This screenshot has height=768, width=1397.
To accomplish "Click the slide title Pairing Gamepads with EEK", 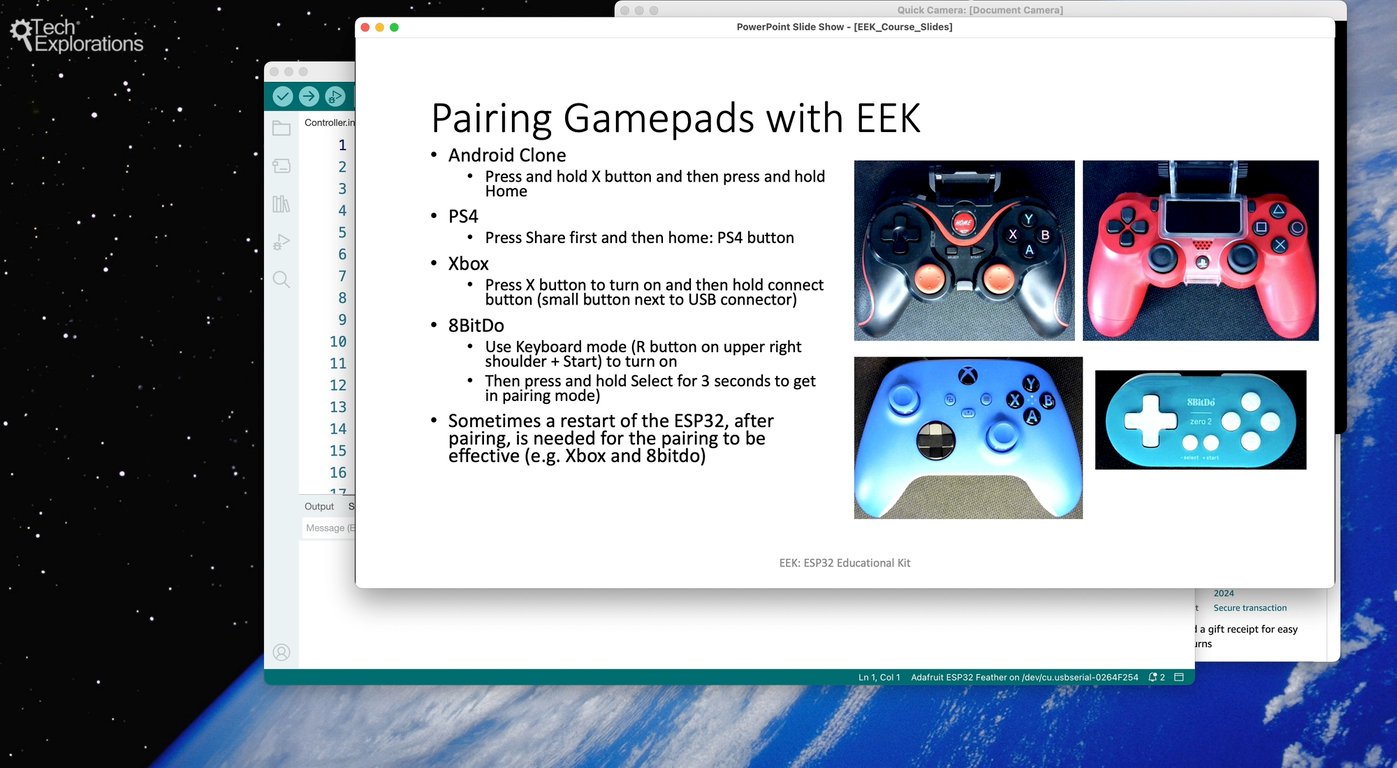I will coord(675,118).
